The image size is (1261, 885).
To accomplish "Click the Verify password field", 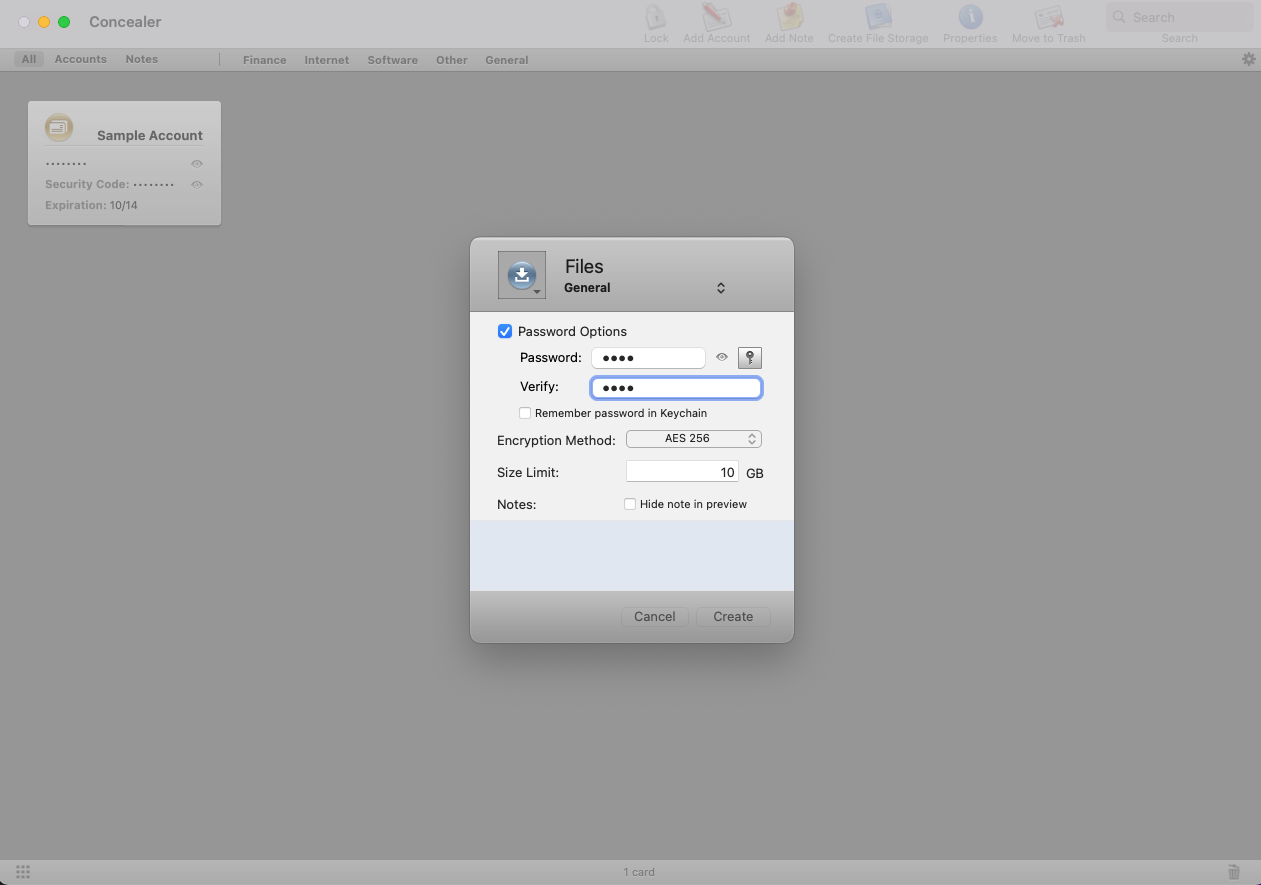I will 676,388.
